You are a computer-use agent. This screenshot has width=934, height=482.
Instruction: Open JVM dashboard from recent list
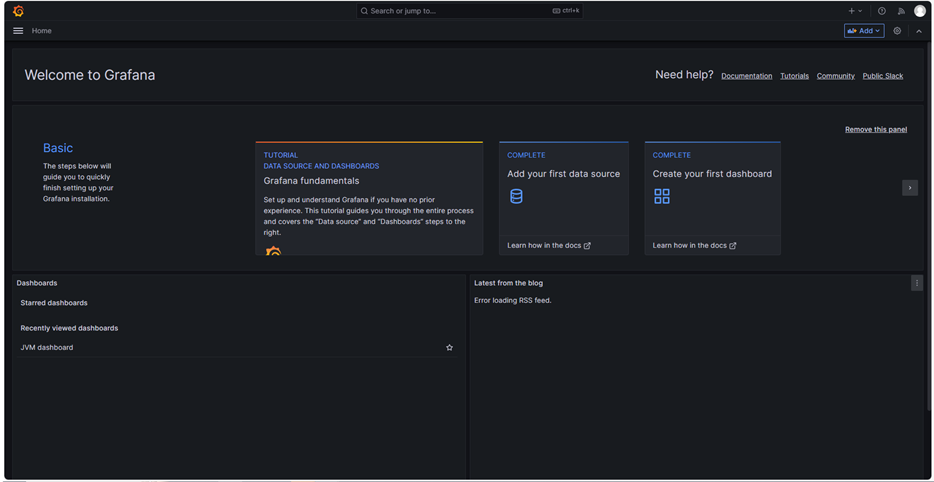[x=47, y=348]
